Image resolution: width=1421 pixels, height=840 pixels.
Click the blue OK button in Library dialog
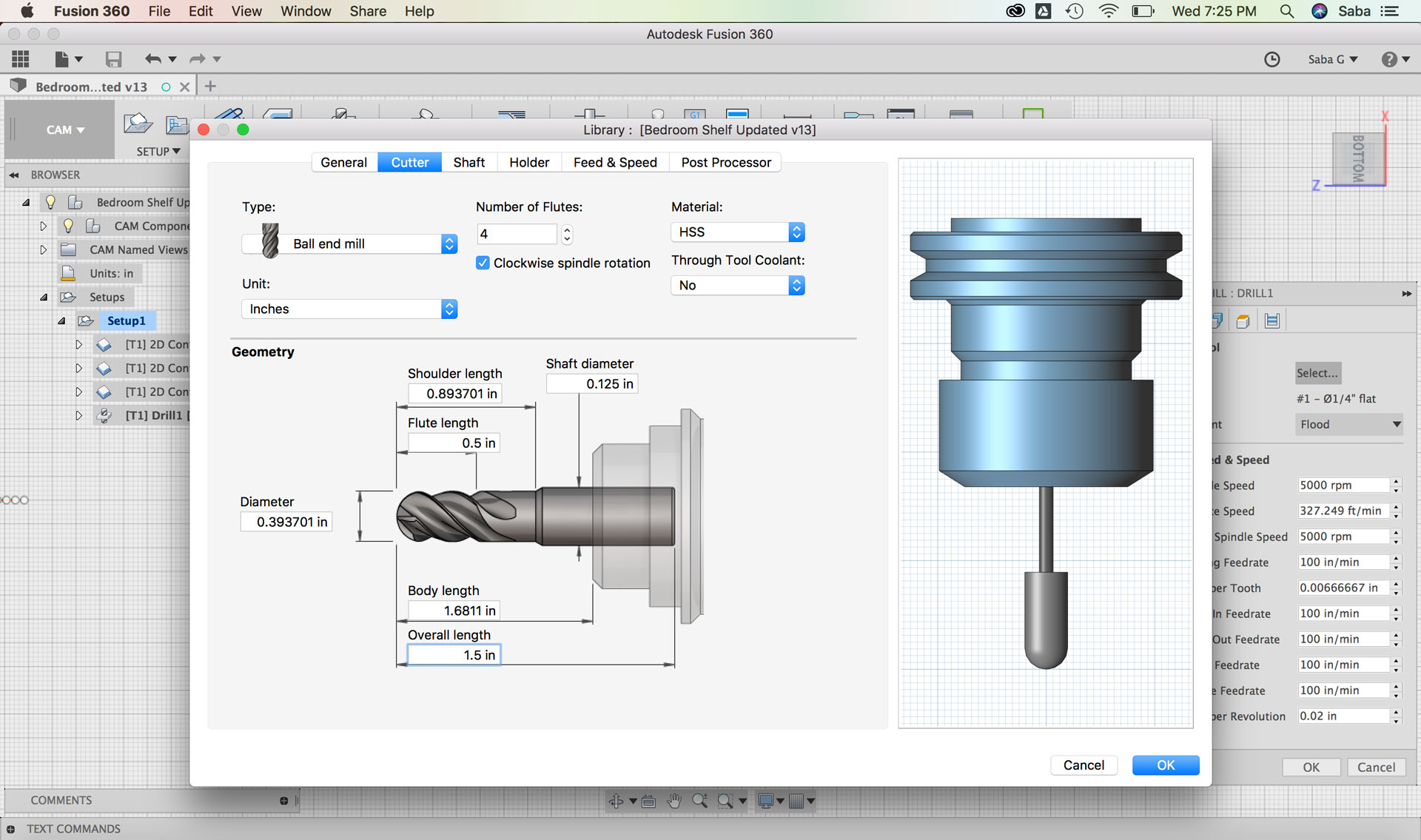(x=1165, y=765)
